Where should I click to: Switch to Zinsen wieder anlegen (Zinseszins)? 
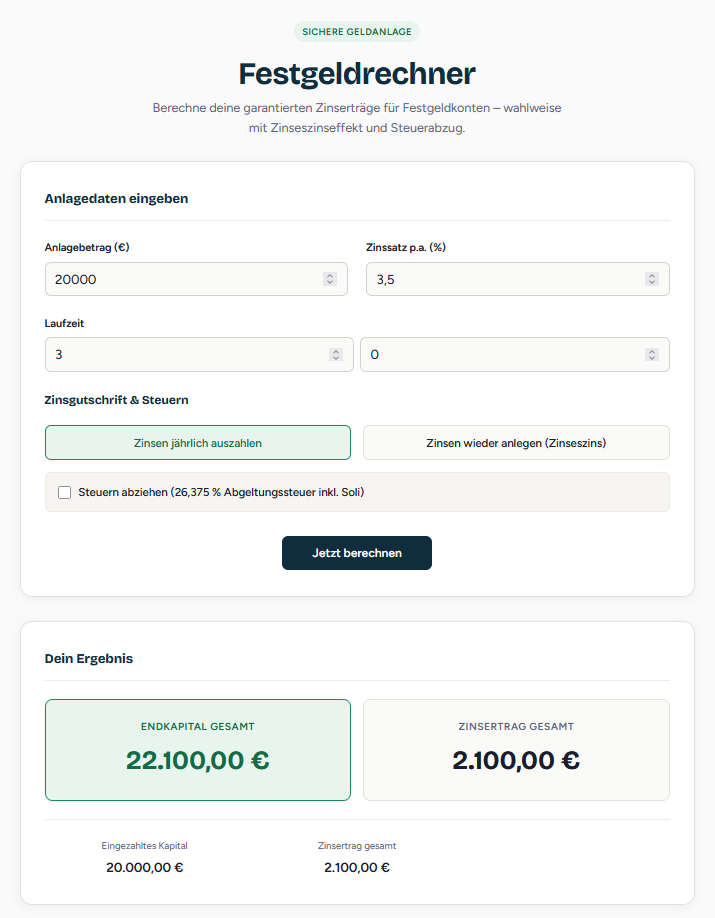tap(516, 442)
